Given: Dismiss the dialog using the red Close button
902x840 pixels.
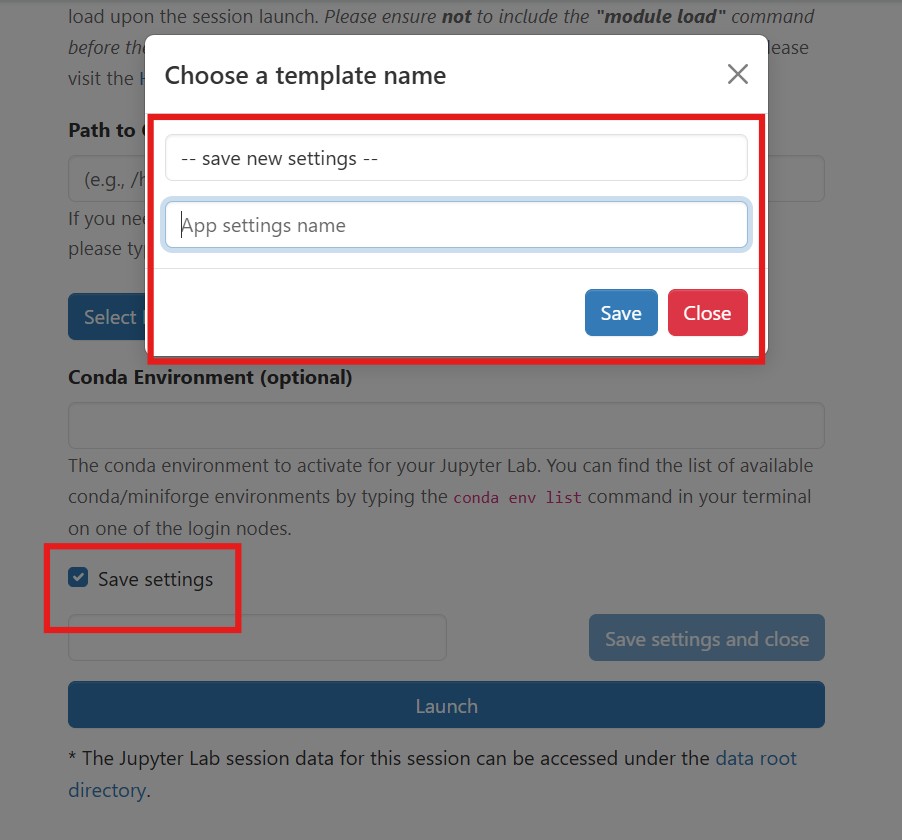Looking at the screenshot, I should (707, 312).
